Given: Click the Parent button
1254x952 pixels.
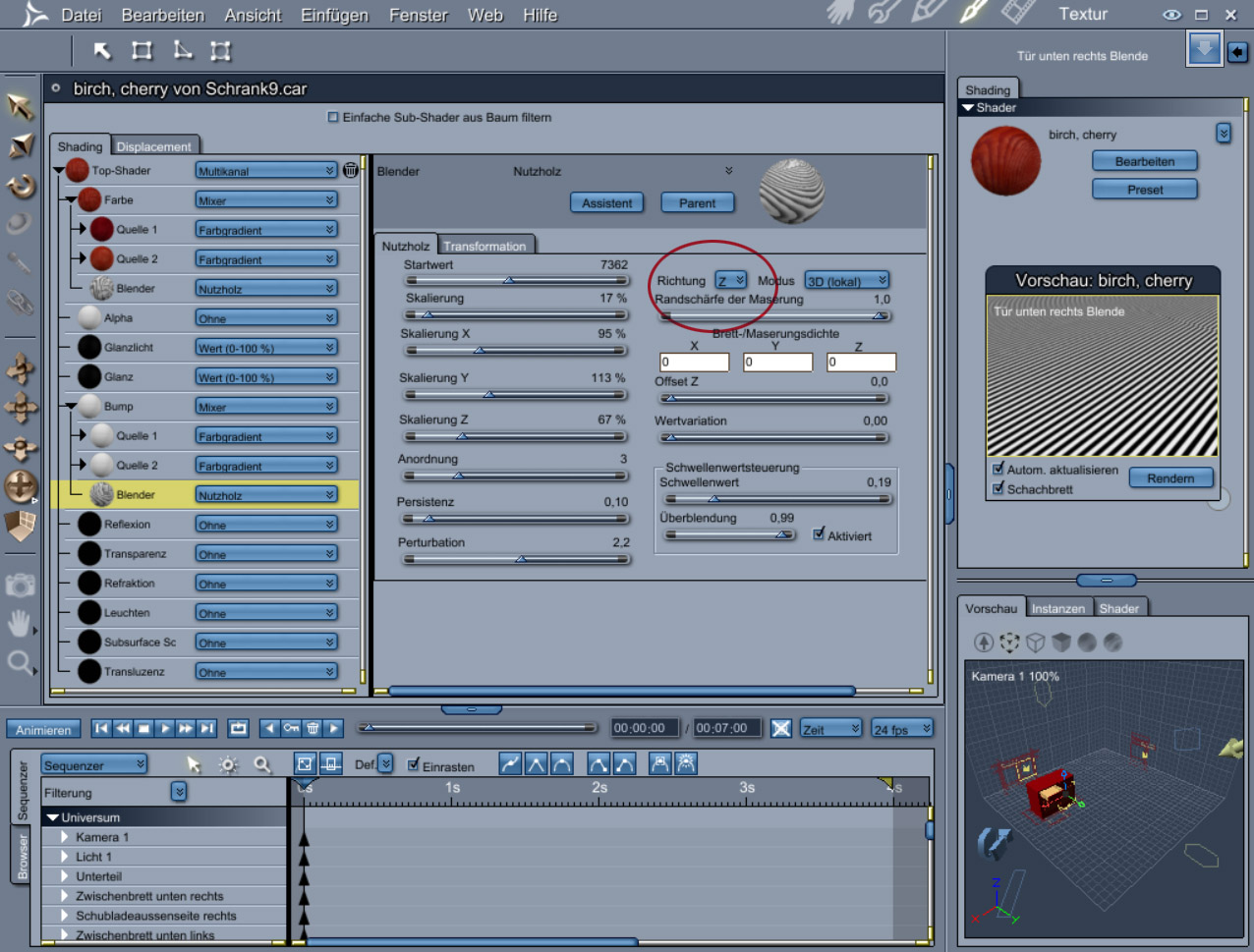Looking at the screenshot, I should [x=697, y=202].
